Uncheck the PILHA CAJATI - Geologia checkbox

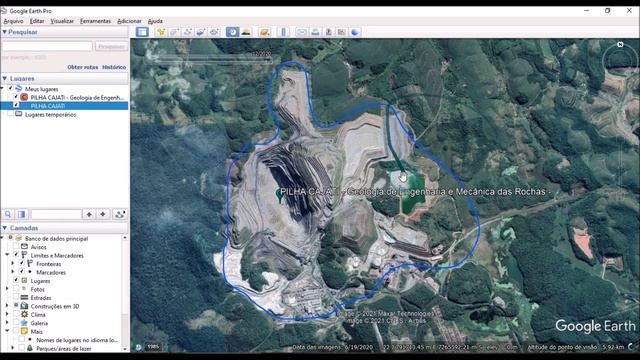16,97
